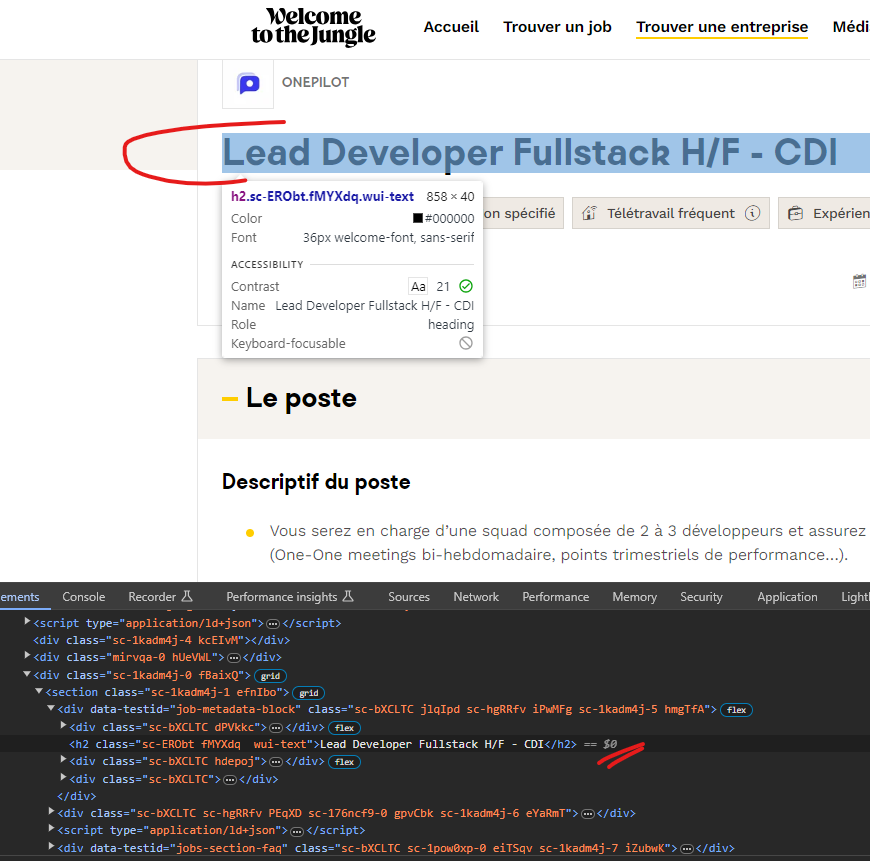Viewport: 870px width, 861px height.
Task: Toggle the flex badge on dPVkkc div
Action: [x=345, y=728]
